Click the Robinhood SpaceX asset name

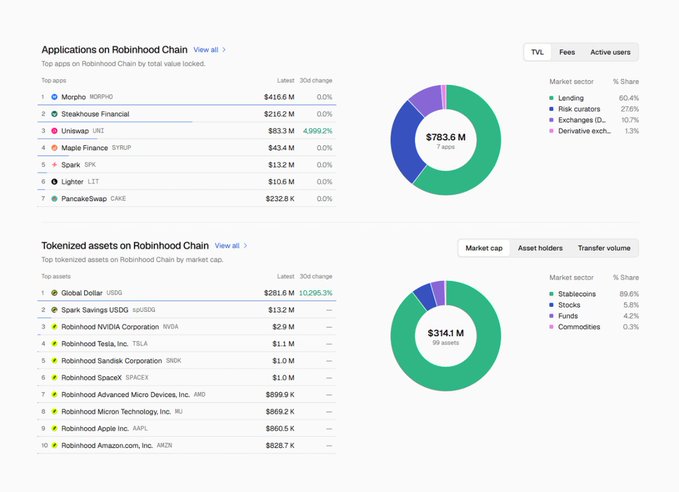(x=91, y=378)
